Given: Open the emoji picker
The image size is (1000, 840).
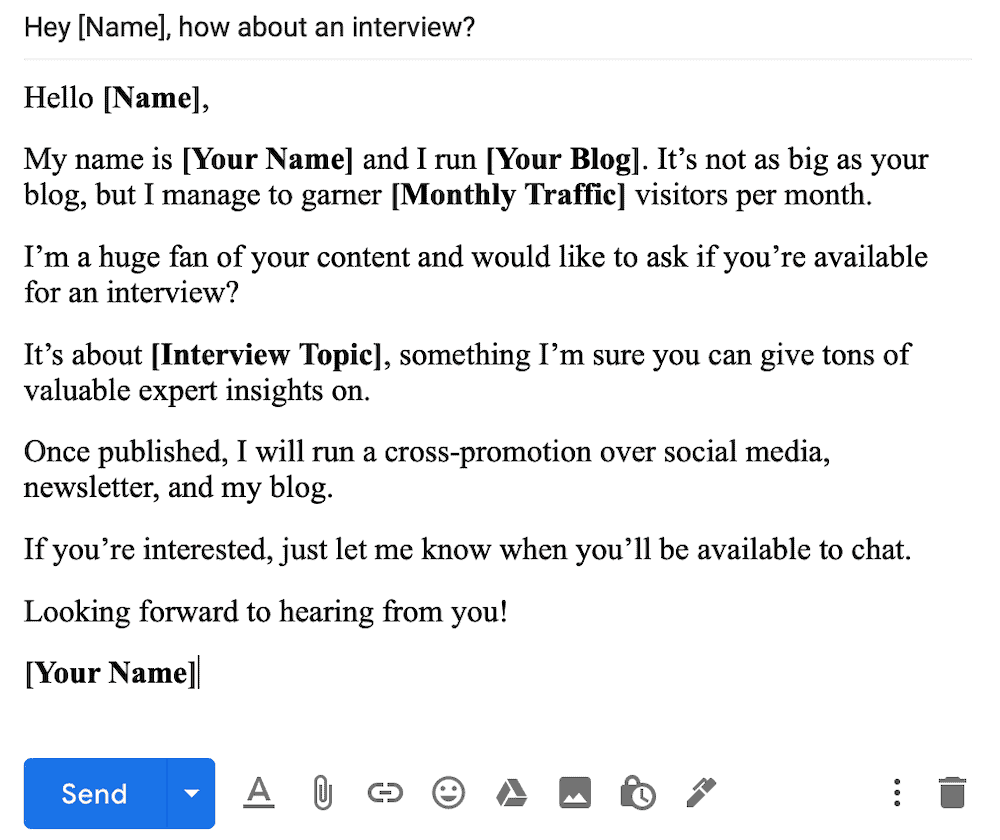Looking at the screenshot, I should tap(448, 793).
